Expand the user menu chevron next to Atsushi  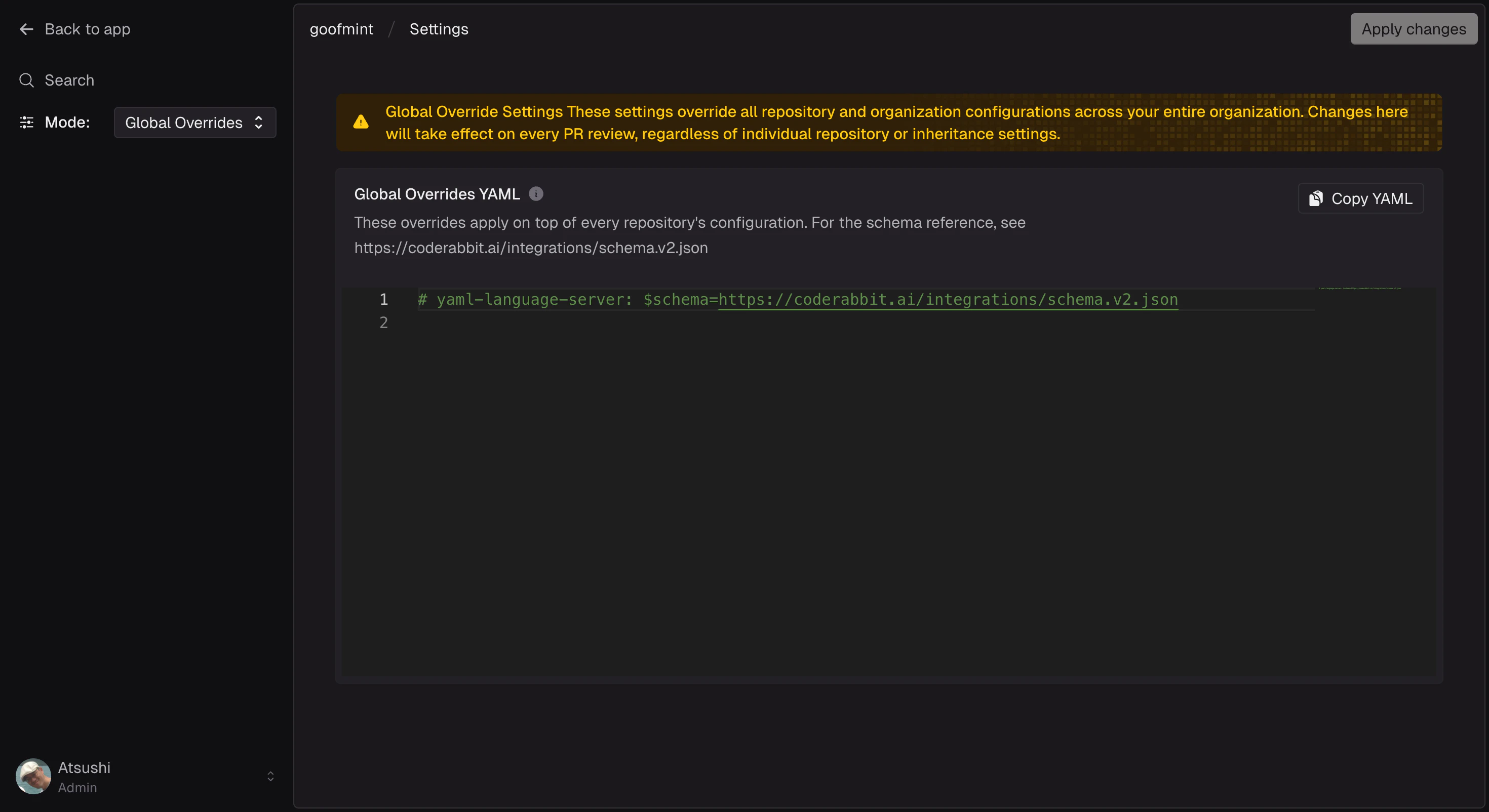point(270,776)
